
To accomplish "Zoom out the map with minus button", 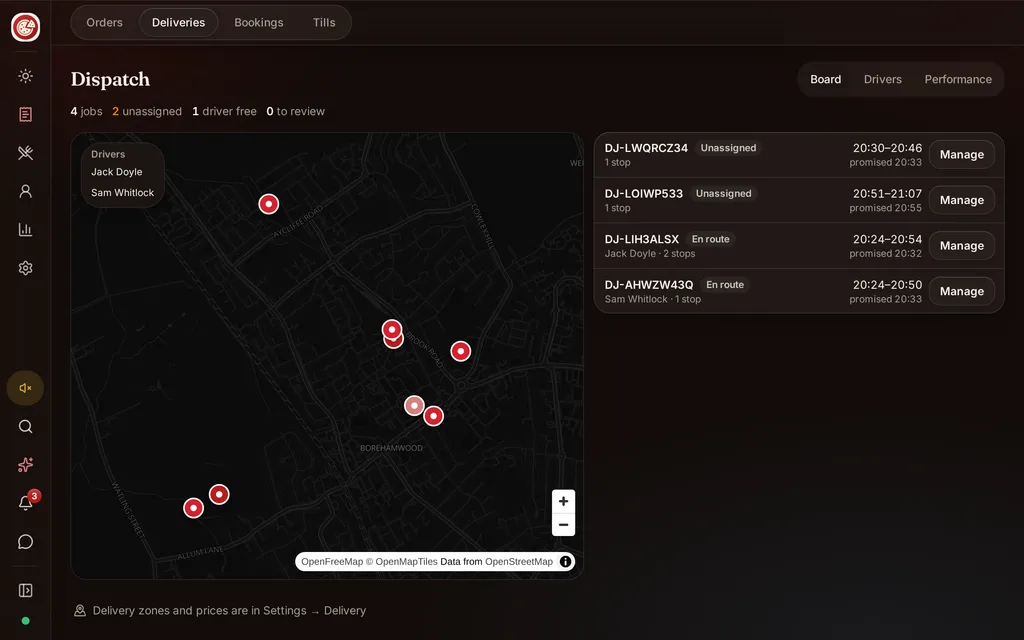I will point(563,524).
